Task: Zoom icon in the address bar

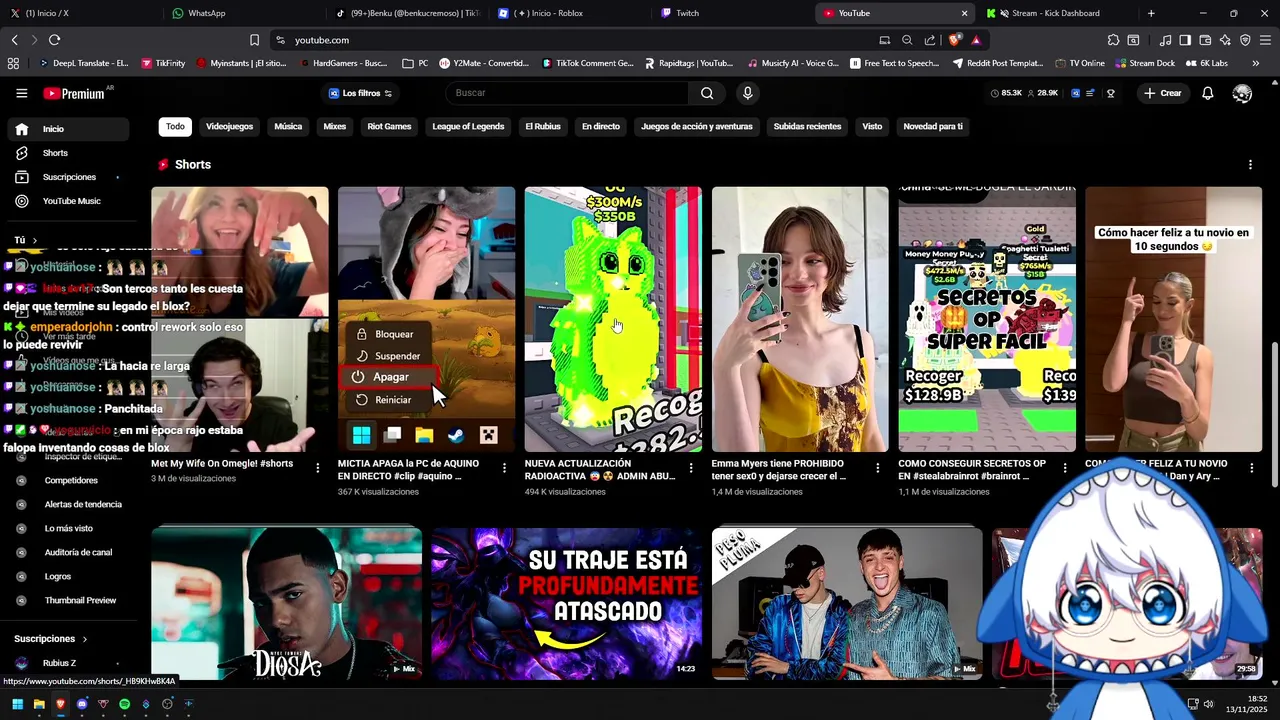Action: pos(907,40)
